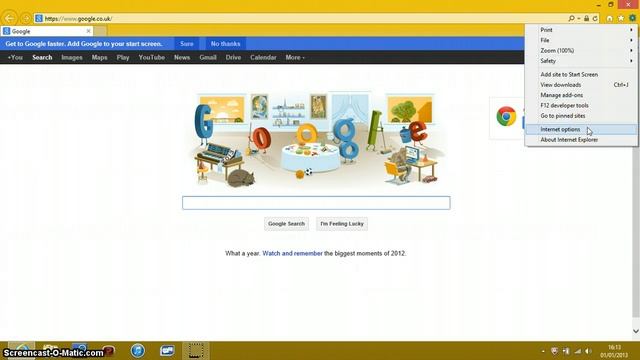Expand the Safety submenu
The image size is (640, 360).
coord(581,61)
